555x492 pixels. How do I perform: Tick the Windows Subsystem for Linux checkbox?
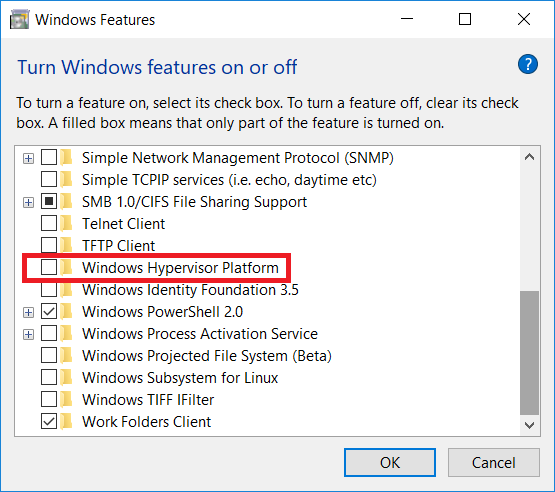49,377
